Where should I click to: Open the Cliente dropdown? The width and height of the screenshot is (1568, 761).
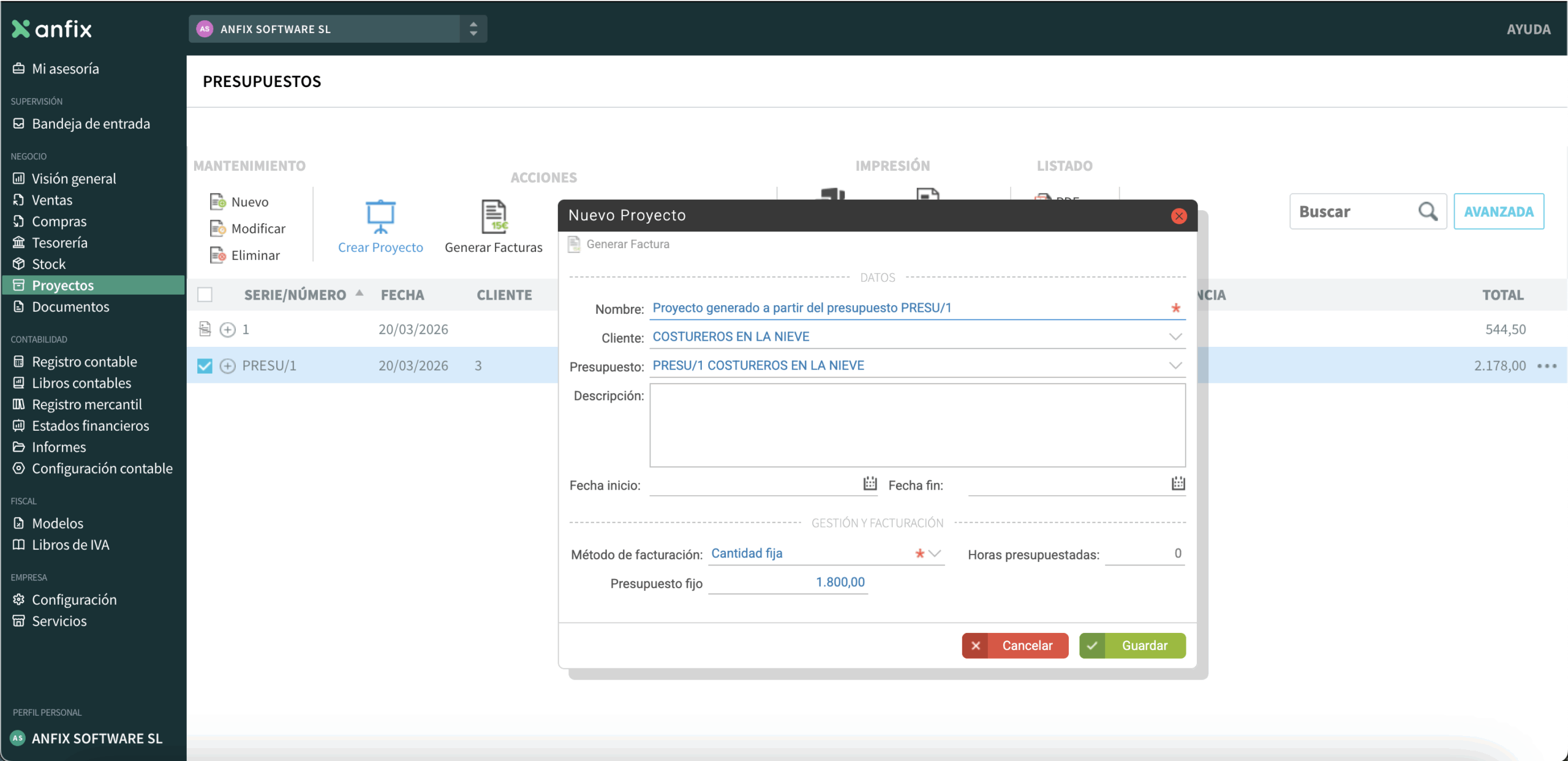click(1175, 336)
